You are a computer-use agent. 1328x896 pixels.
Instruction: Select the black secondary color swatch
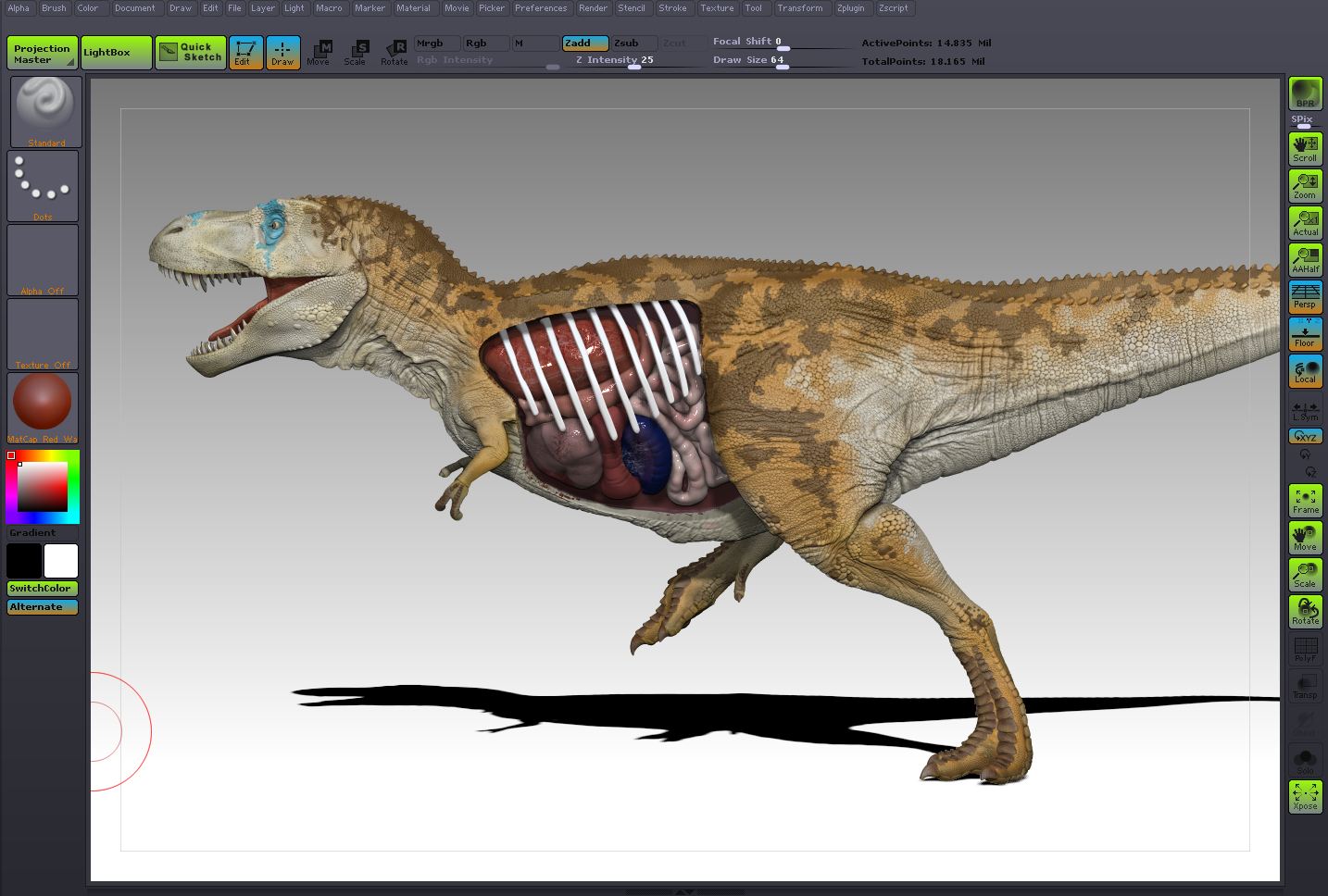(x=24, y=561)
